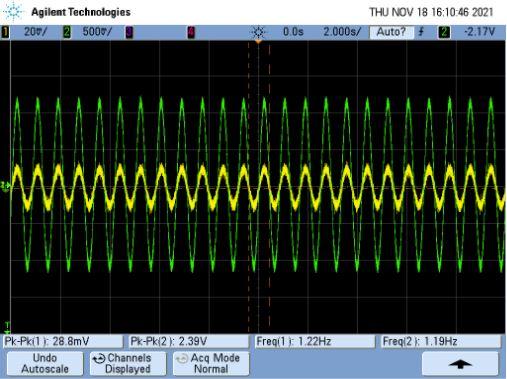
Task: Click the 2.000s/ timebase value
Action: click(x=342, y=32)
